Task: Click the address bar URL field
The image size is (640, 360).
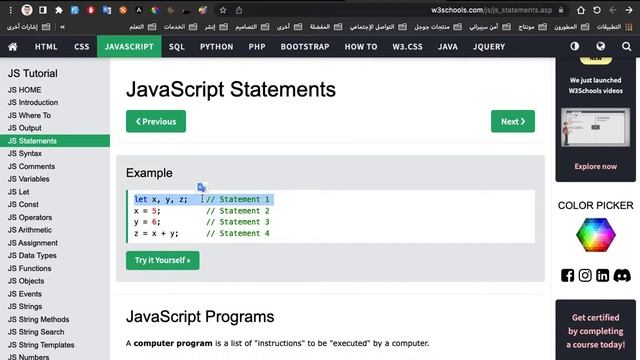Action: [491, 10]
